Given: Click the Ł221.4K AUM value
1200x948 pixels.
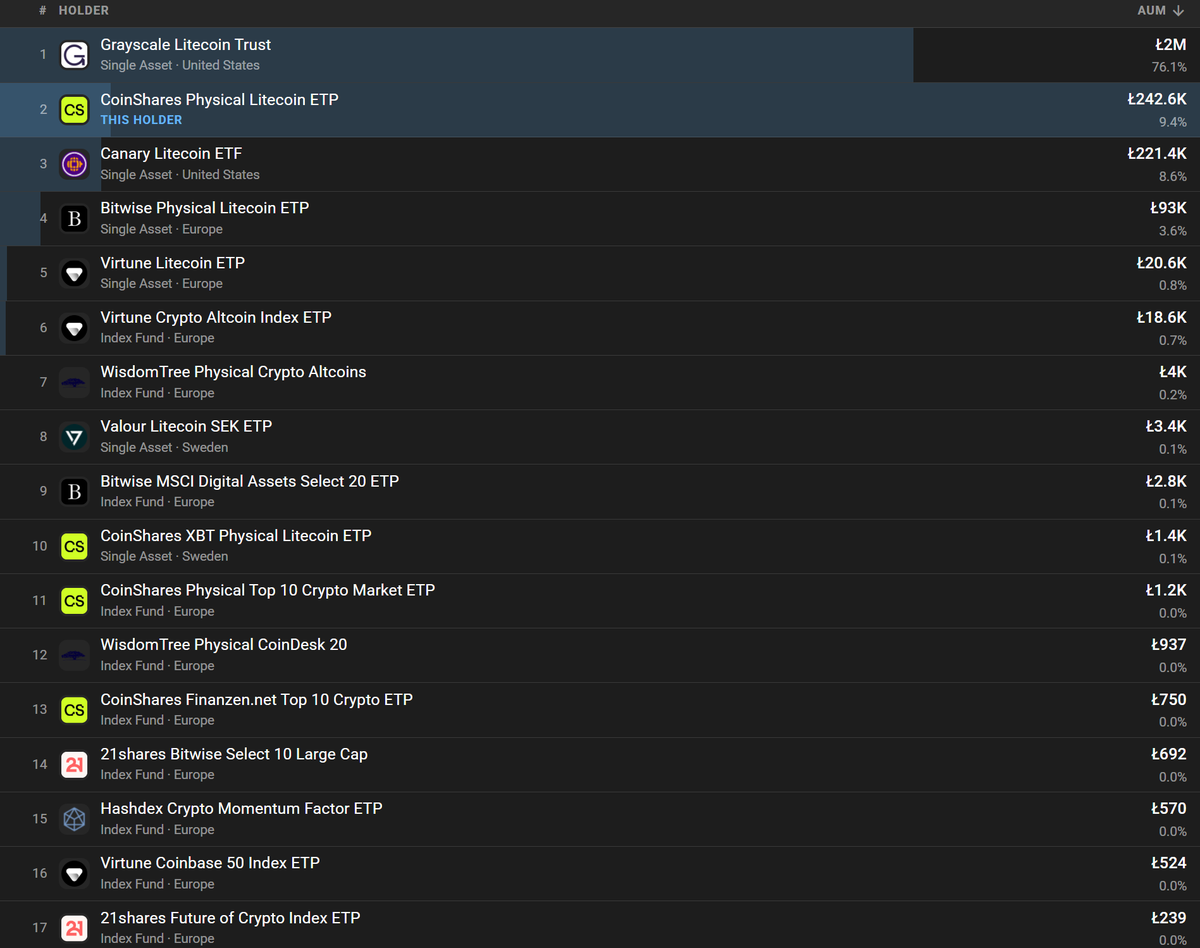Looking at the screenshot, I should pos(1157,154).
